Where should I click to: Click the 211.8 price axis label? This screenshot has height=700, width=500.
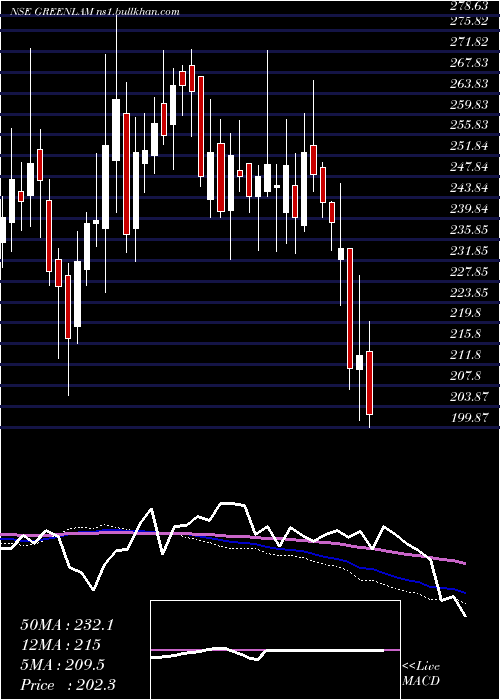(x=465, y=355)
